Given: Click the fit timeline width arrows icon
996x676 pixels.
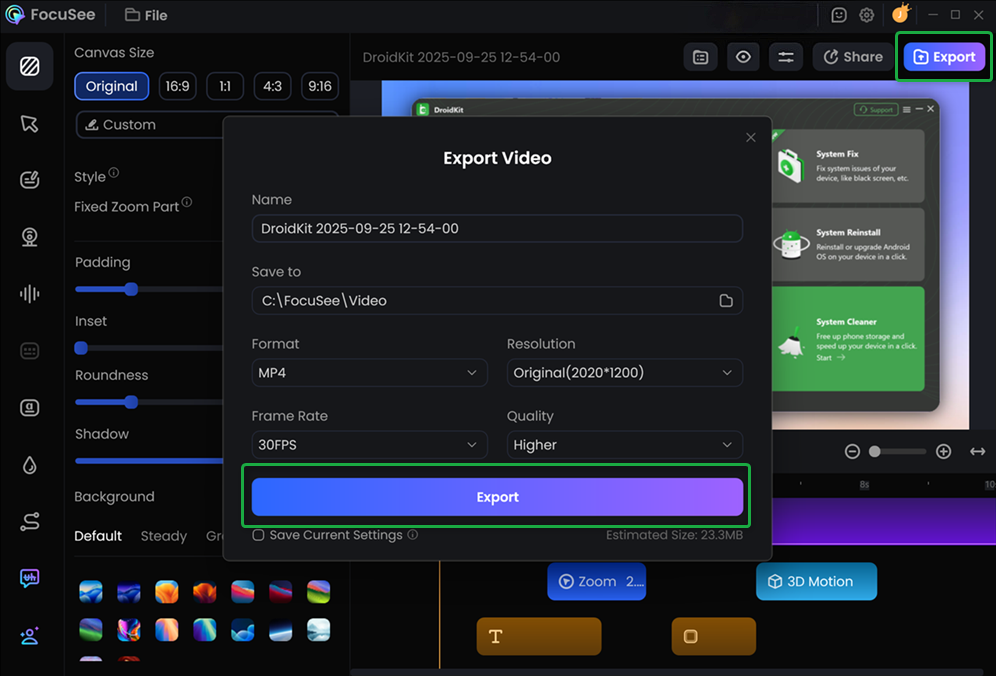Looking at the screenshot, I should [x=978, y=452].
